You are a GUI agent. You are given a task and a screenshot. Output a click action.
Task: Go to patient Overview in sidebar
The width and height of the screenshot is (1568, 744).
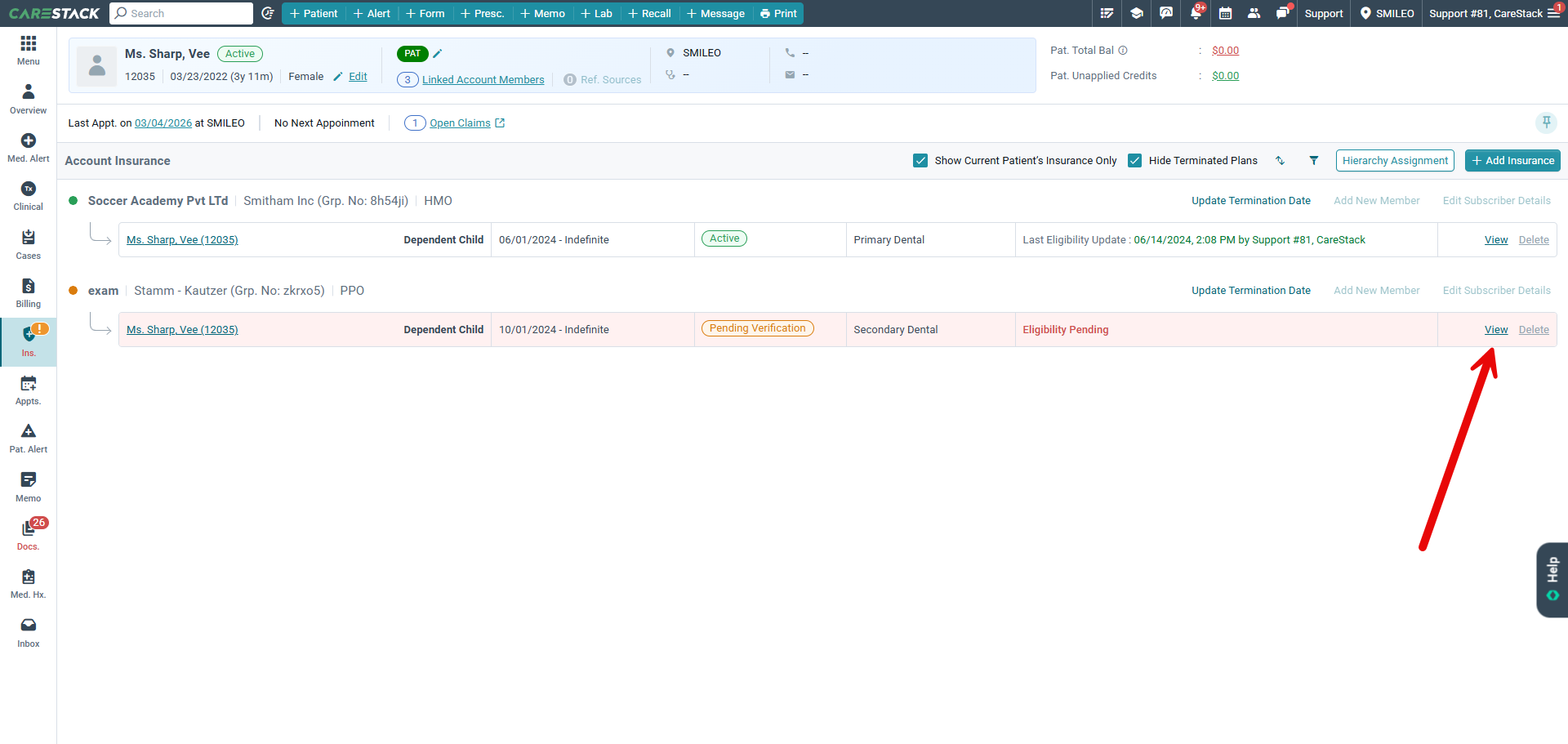click(29, 99)
